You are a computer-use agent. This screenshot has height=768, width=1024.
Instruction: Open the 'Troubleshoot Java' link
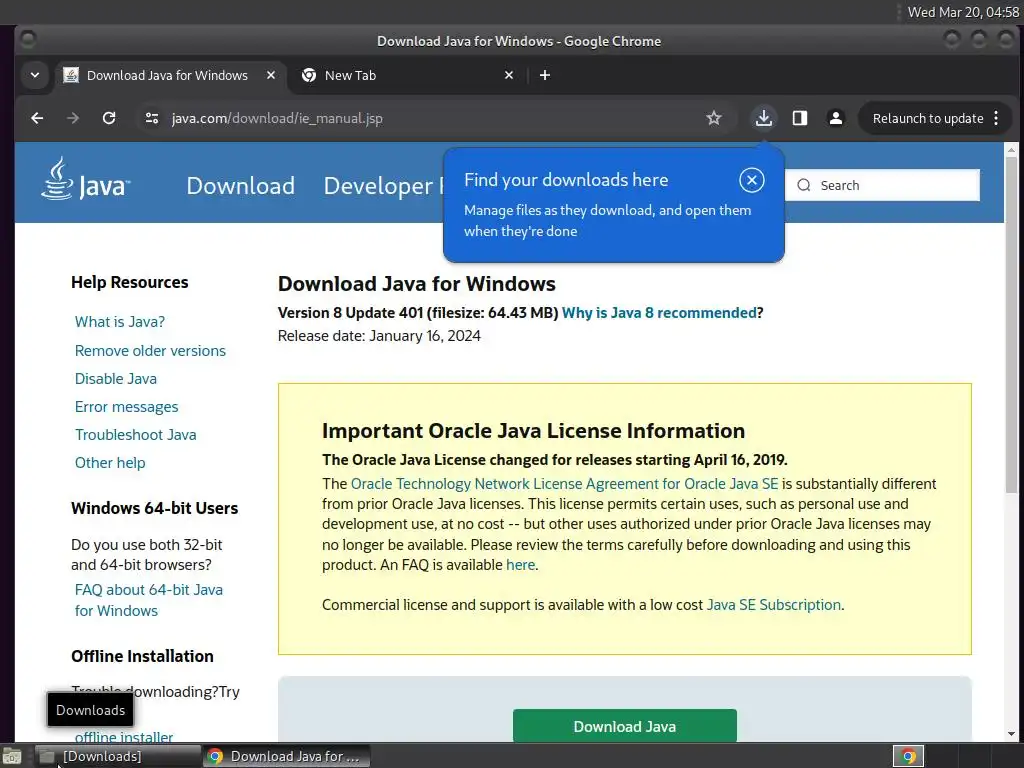point(135,435)
